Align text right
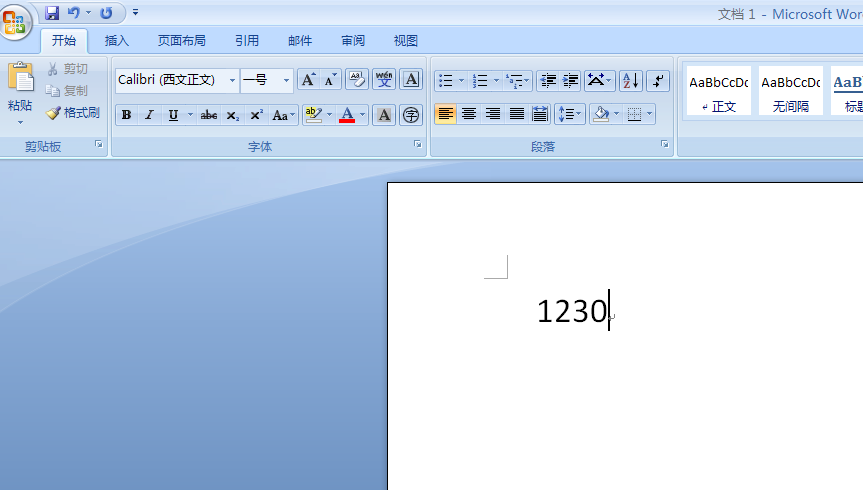The height and width of the screenshot is (490, 863). (x=493, y=114)
